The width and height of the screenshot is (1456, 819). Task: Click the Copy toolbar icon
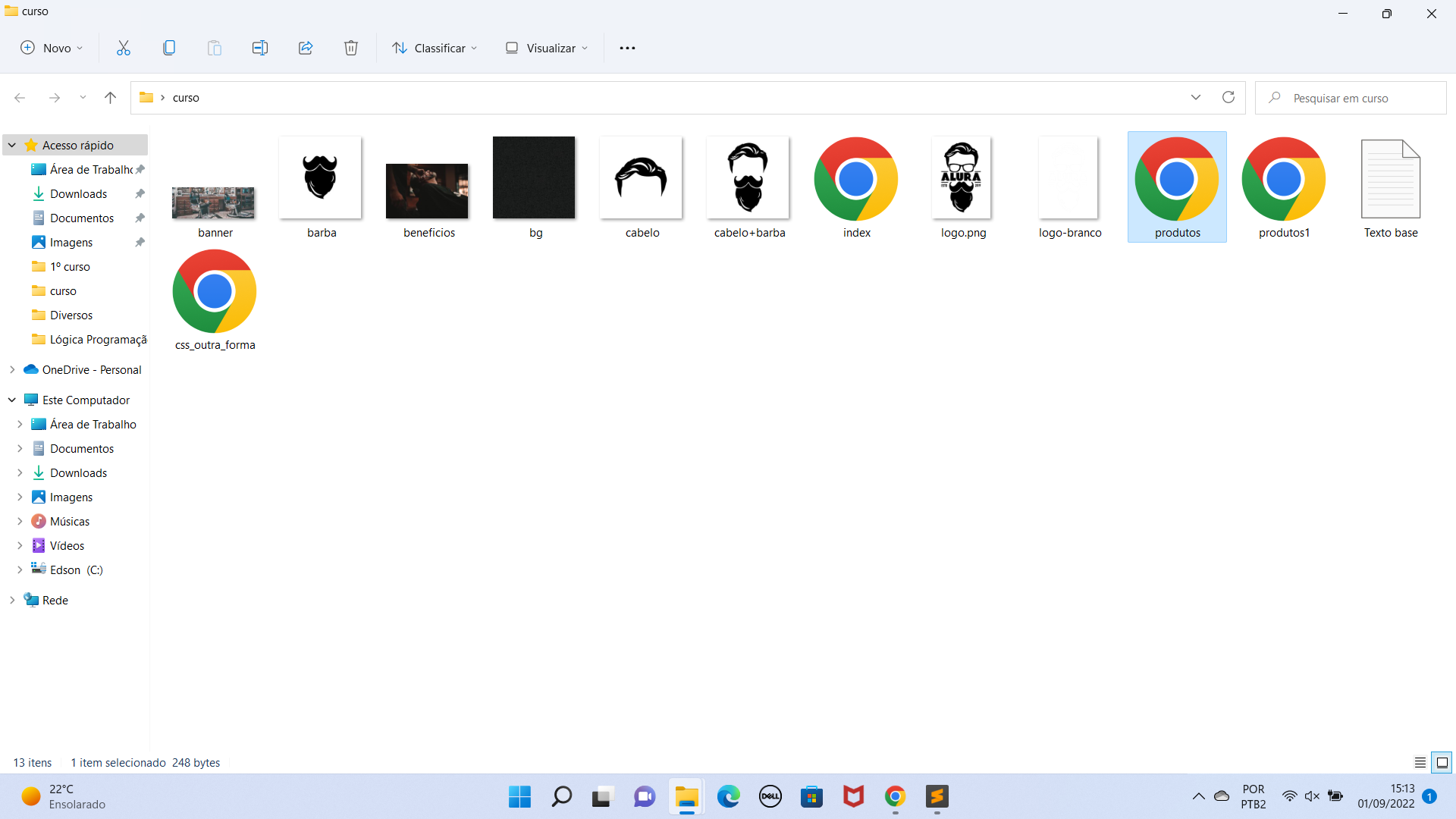[x=169, y=48]
